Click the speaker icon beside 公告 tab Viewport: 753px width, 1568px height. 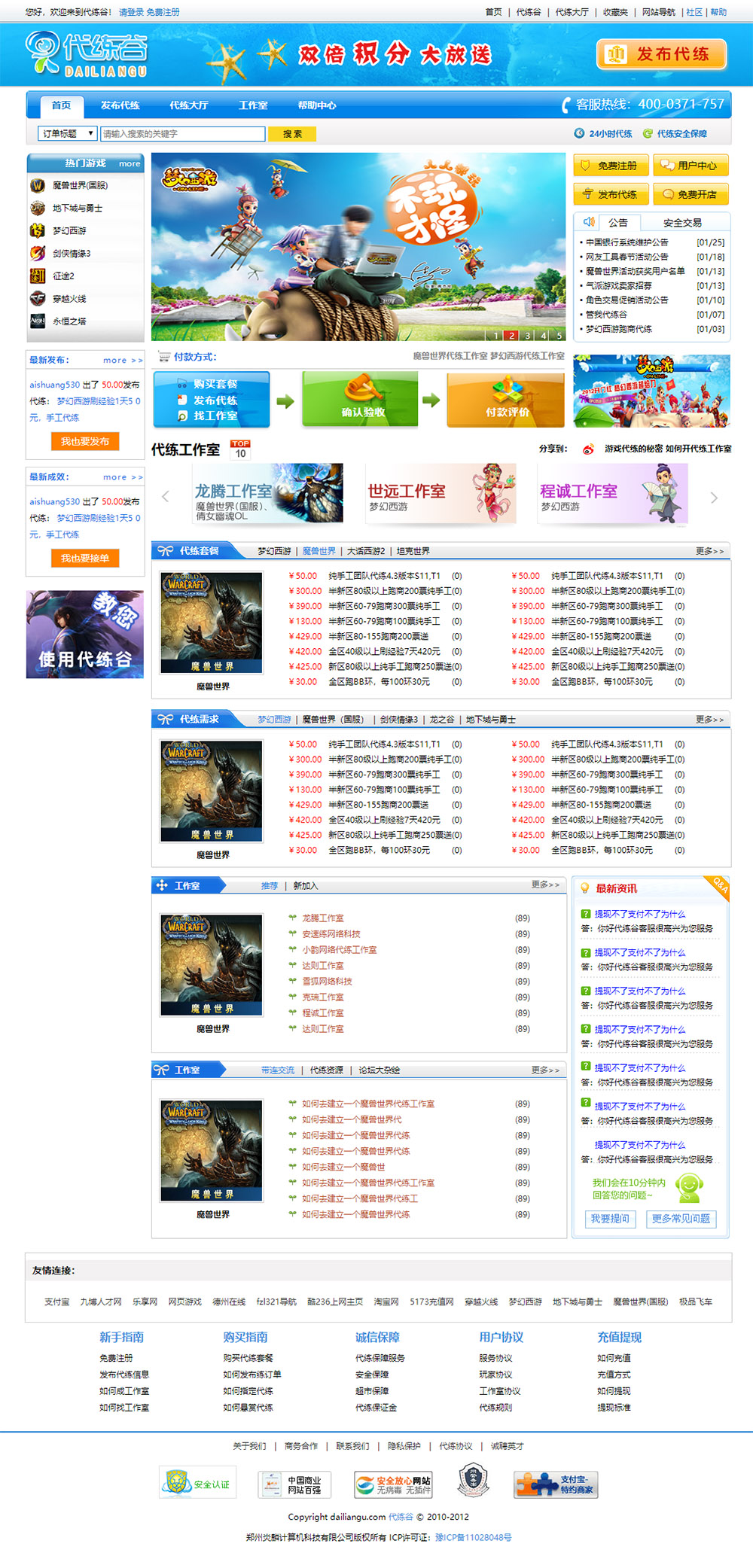pyautogui.click(x=589, y=221)
